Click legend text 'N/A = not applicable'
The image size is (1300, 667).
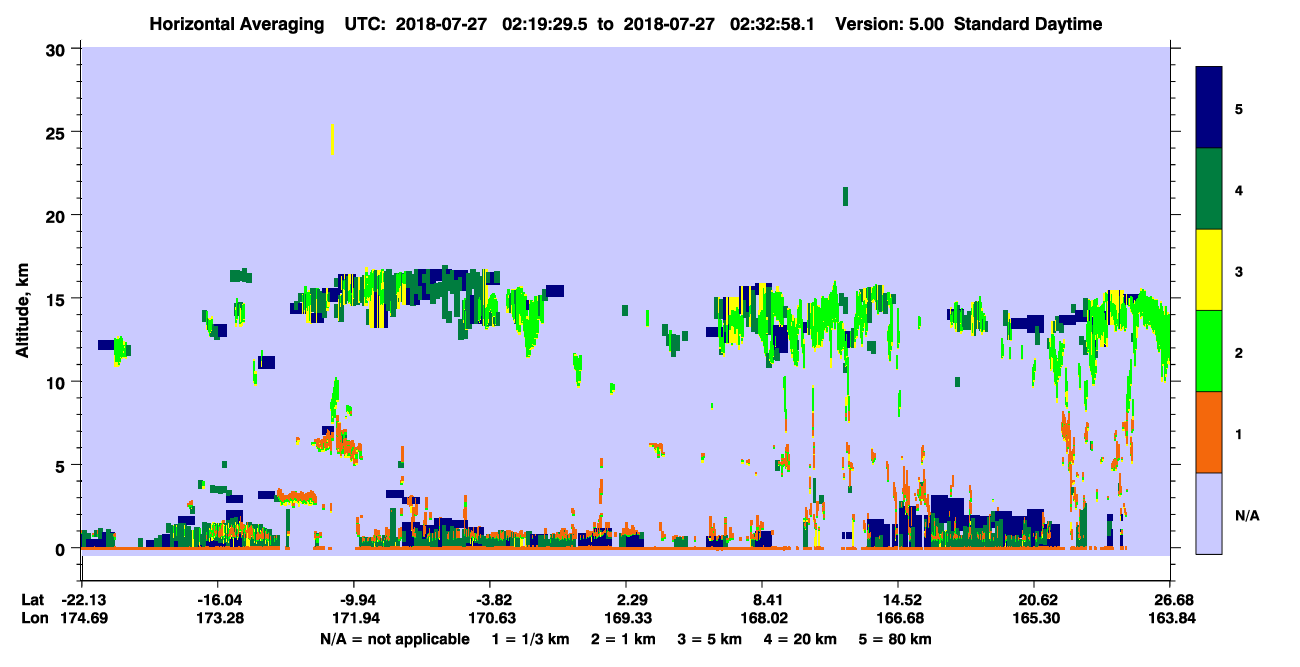395,639
